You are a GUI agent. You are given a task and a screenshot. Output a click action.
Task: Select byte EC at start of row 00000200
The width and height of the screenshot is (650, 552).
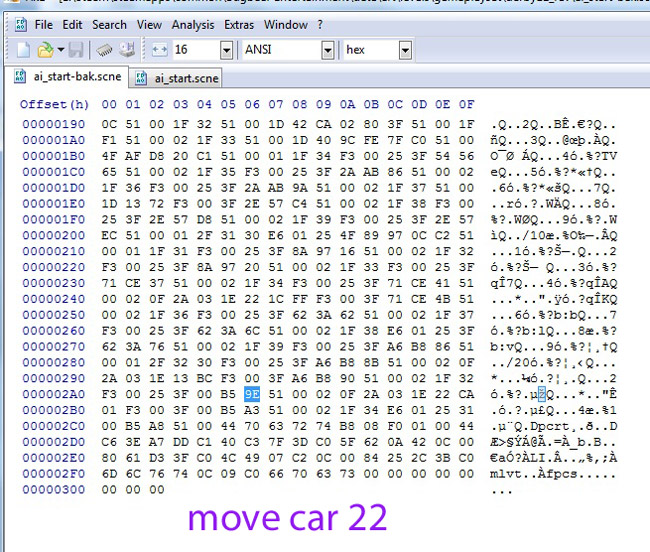tap(109, 235)
